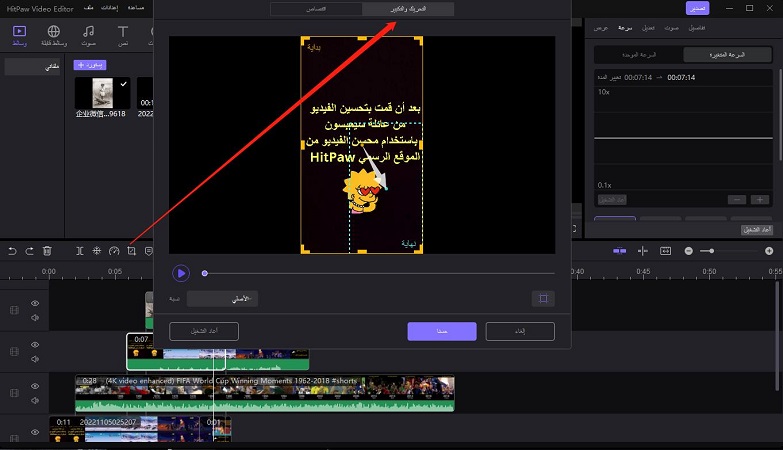Hide the bottom 20221105025207 track with the eye
The width and height of the screenshot is (783, 450).
(35, 432)
